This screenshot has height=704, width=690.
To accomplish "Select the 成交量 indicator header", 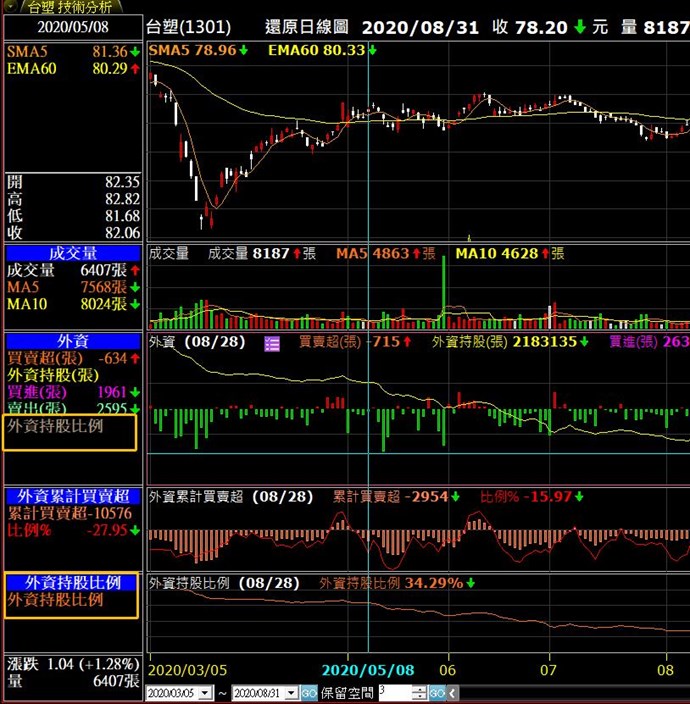I will coord(72,253).
